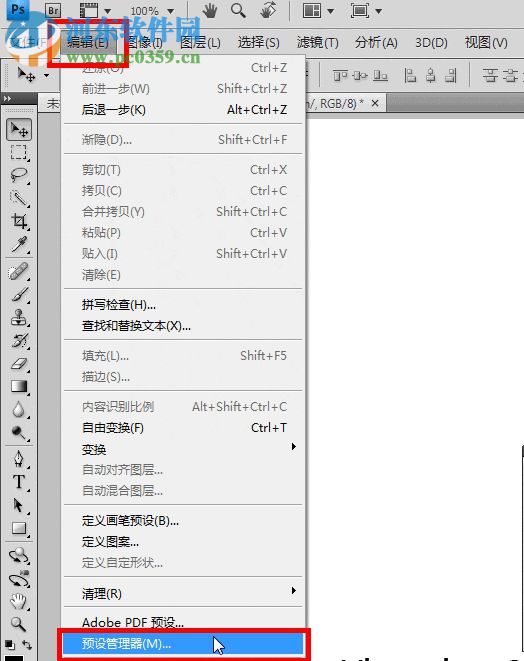Image resolution: width=524 pixels, height=661 pixels.
Task: Choose 拼写检查(H)... menu entry
Action: click(183, 305)
